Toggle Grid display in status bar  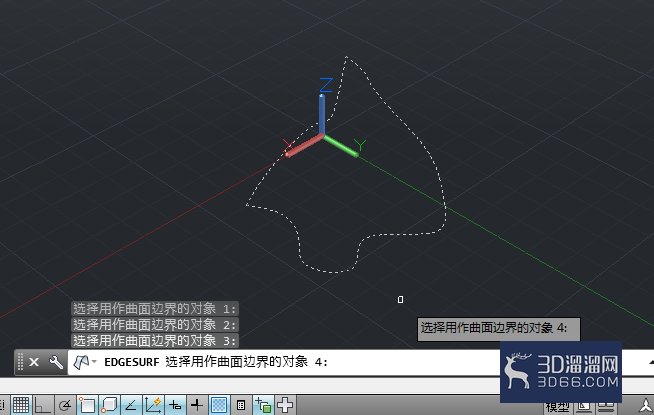tap(20, 405)
